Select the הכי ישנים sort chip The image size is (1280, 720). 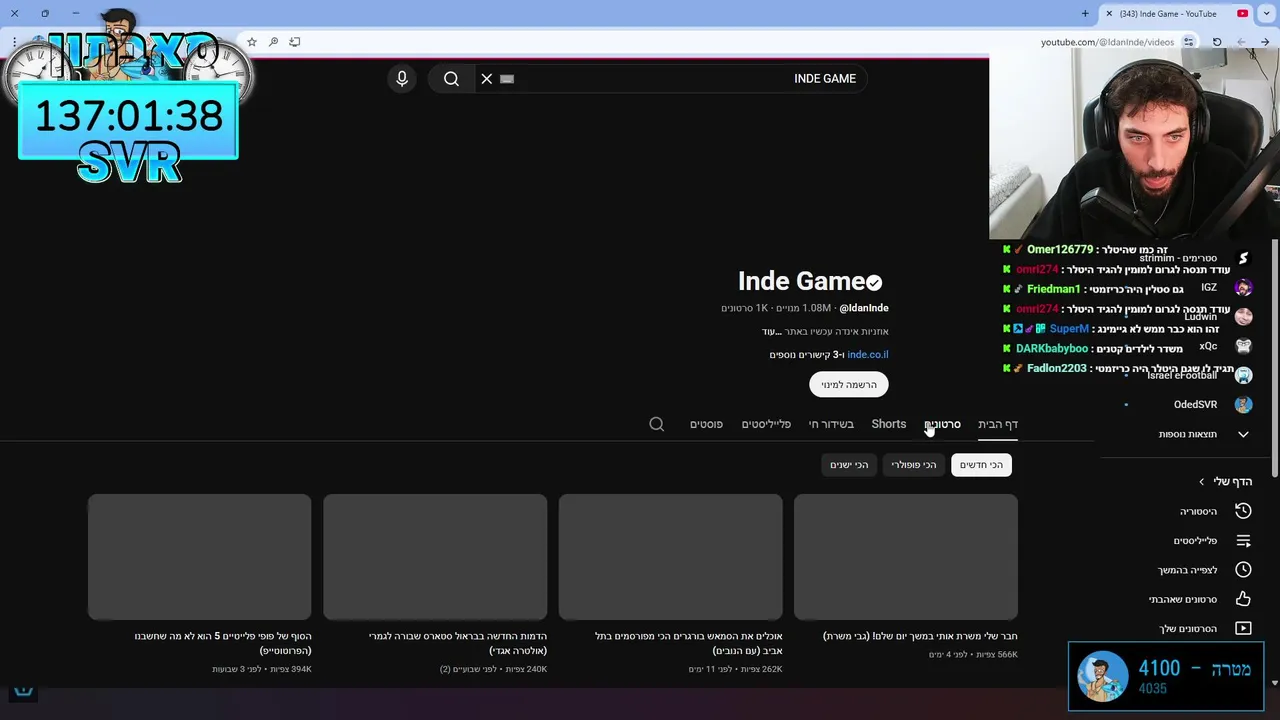pyautogui.click(x=849, y=465)
